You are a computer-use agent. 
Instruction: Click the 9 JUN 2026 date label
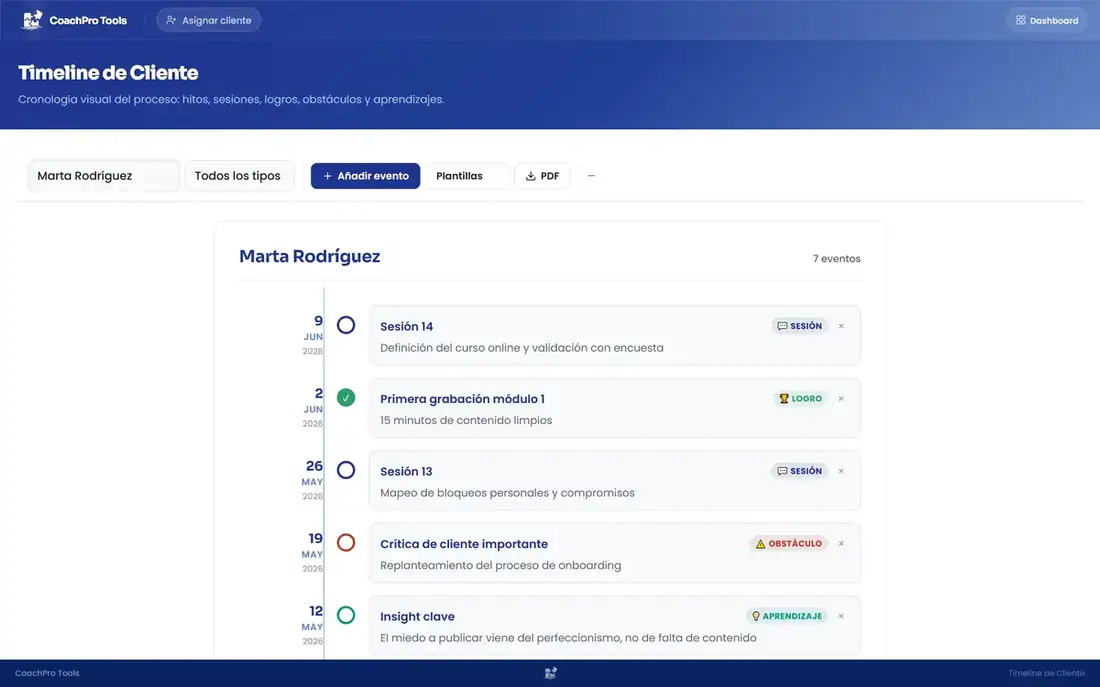(x=313, y=335)
